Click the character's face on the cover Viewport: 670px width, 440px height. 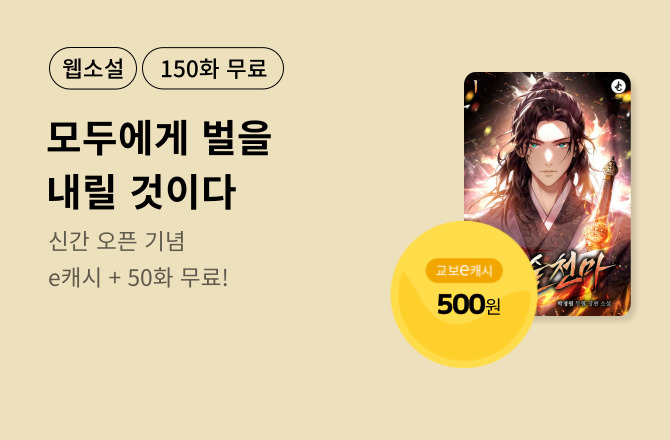tap(550, 153)
